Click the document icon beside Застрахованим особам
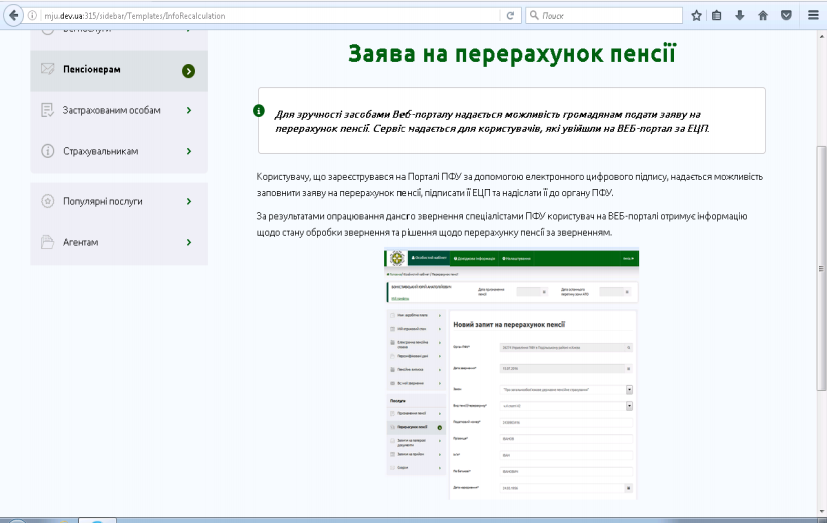827x523 pixels. point(47,110)
